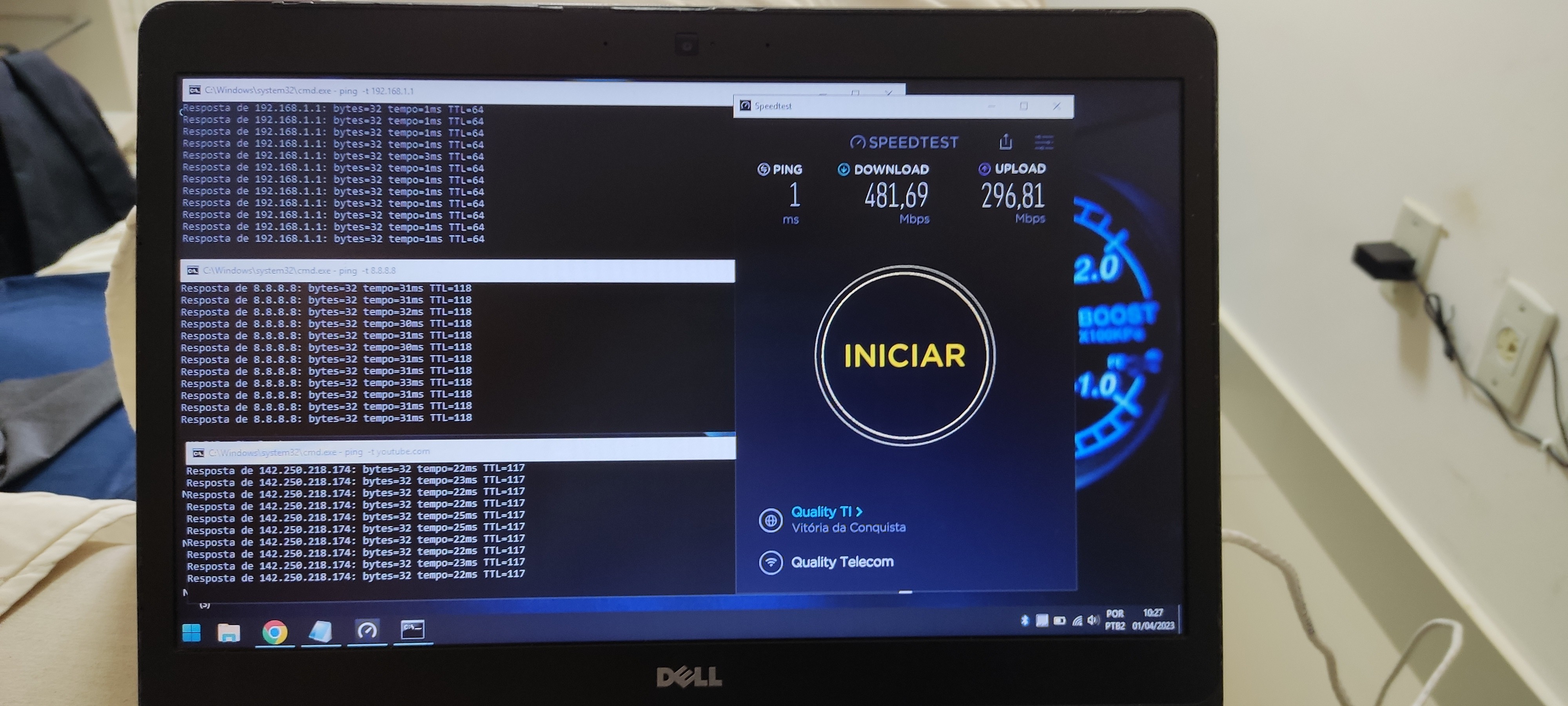Switch to Speedtest app on taskbar

(x=367, y=630)
